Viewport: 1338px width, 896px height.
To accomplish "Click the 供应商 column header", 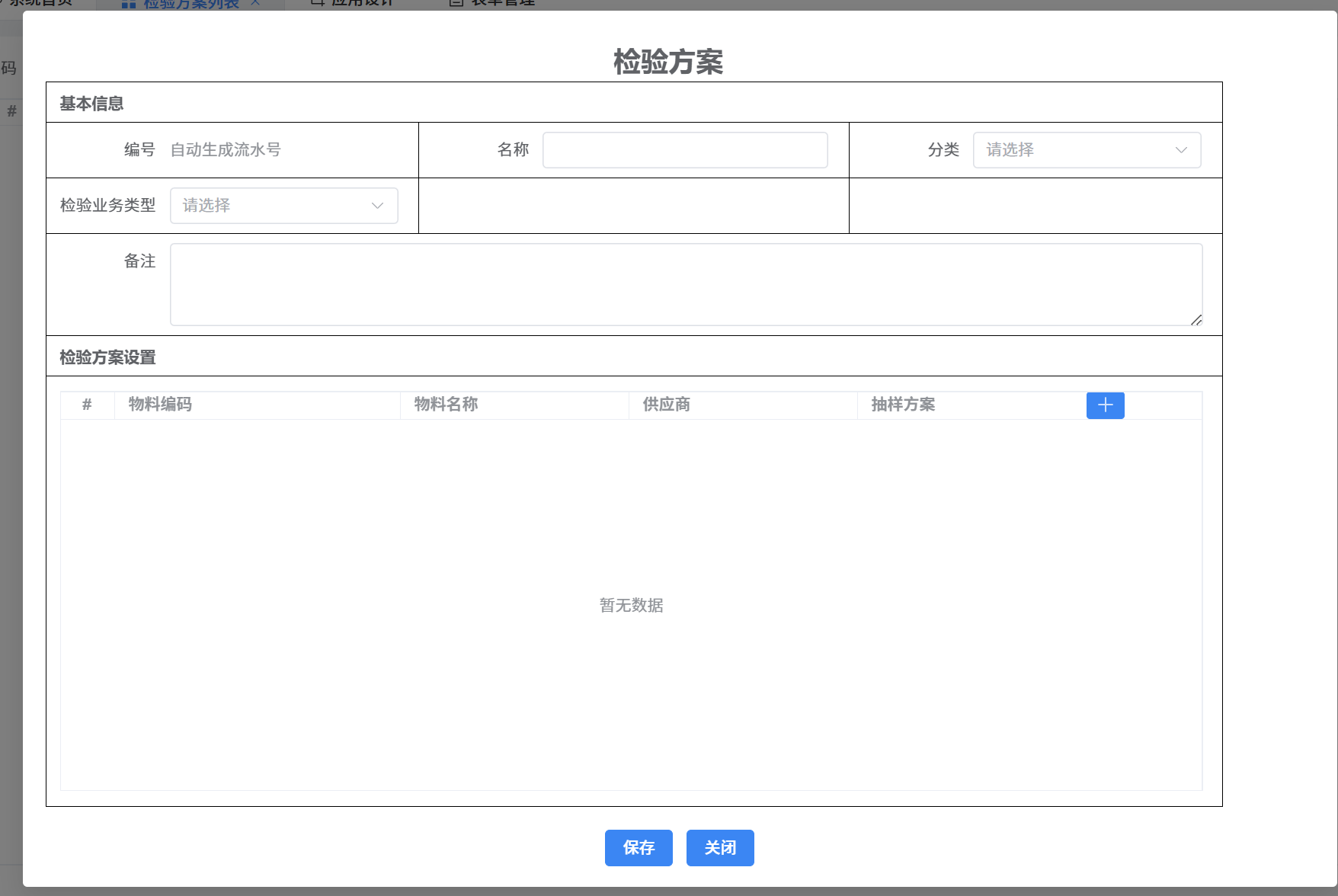I will pos(667,405).
